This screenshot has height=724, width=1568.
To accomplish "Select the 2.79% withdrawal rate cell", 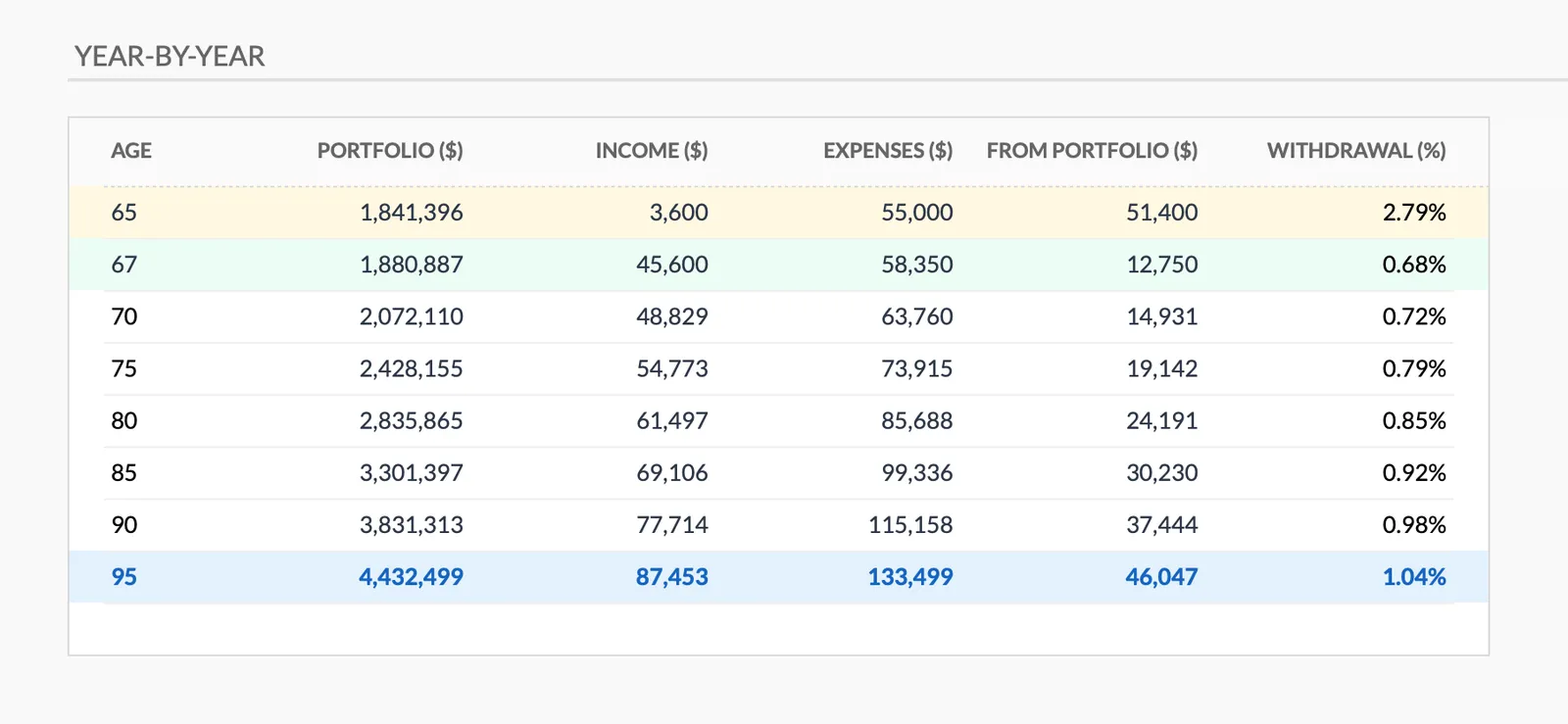I will click(1413, 213).
